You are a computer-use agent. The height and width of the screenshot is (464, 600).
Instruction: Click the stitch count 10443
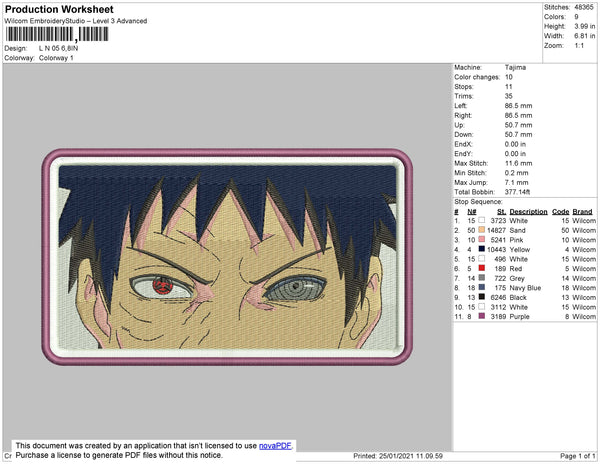[496, 249]
